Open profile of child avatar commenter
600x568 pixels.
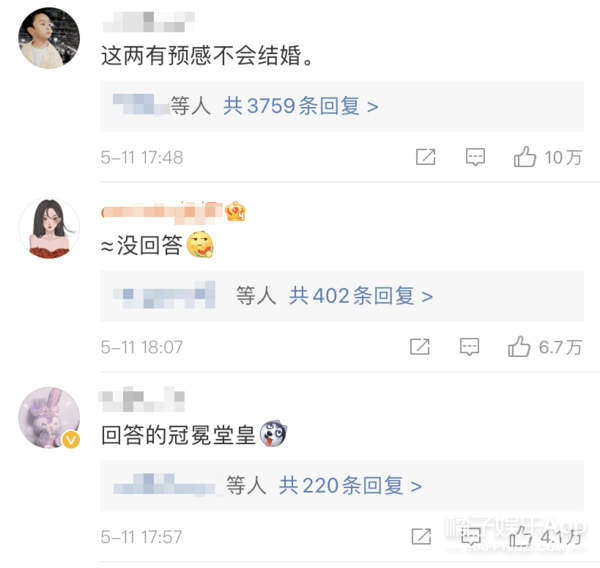[x=49, y=38]
